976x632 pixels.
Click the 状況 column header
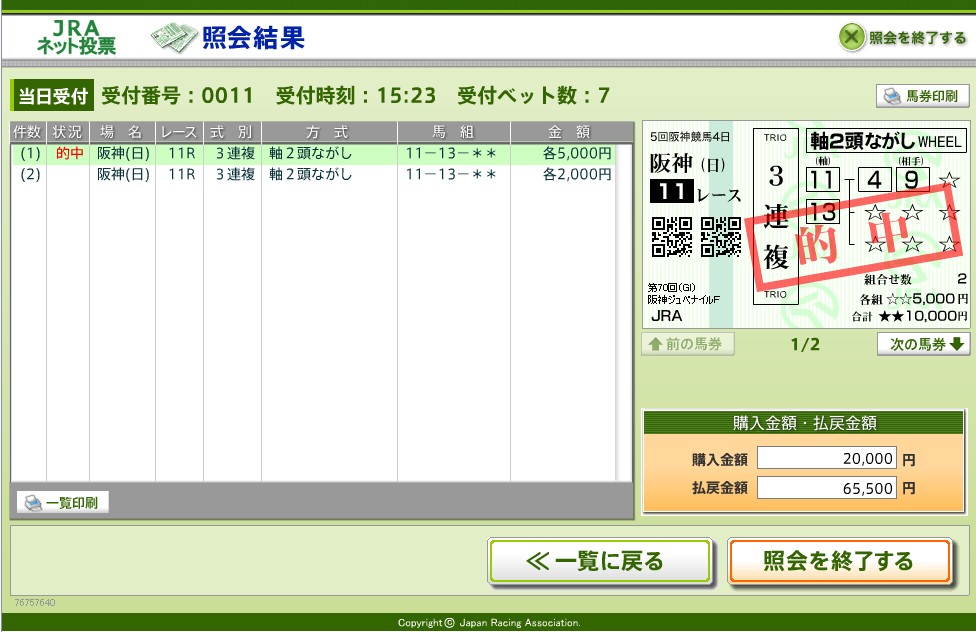click(68, 132)
